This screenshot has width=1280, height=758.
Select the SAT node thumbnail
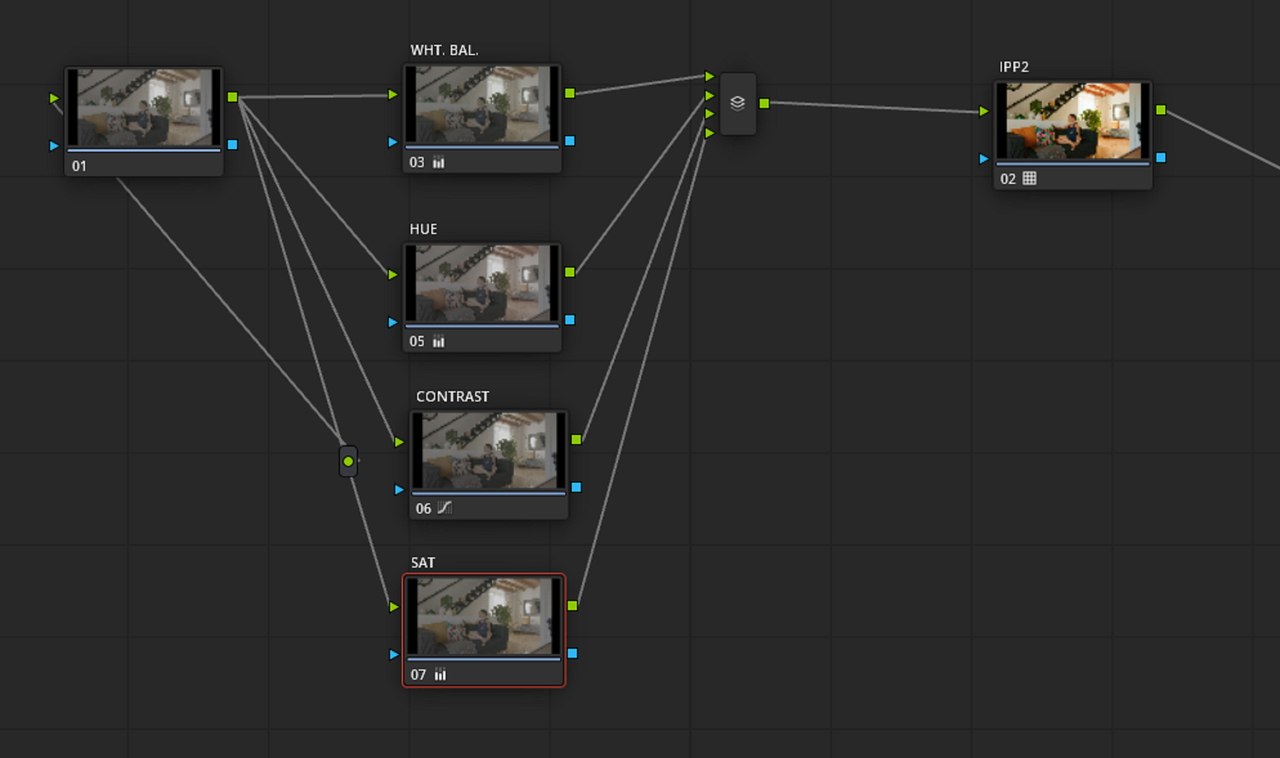[x=484, y=617]
